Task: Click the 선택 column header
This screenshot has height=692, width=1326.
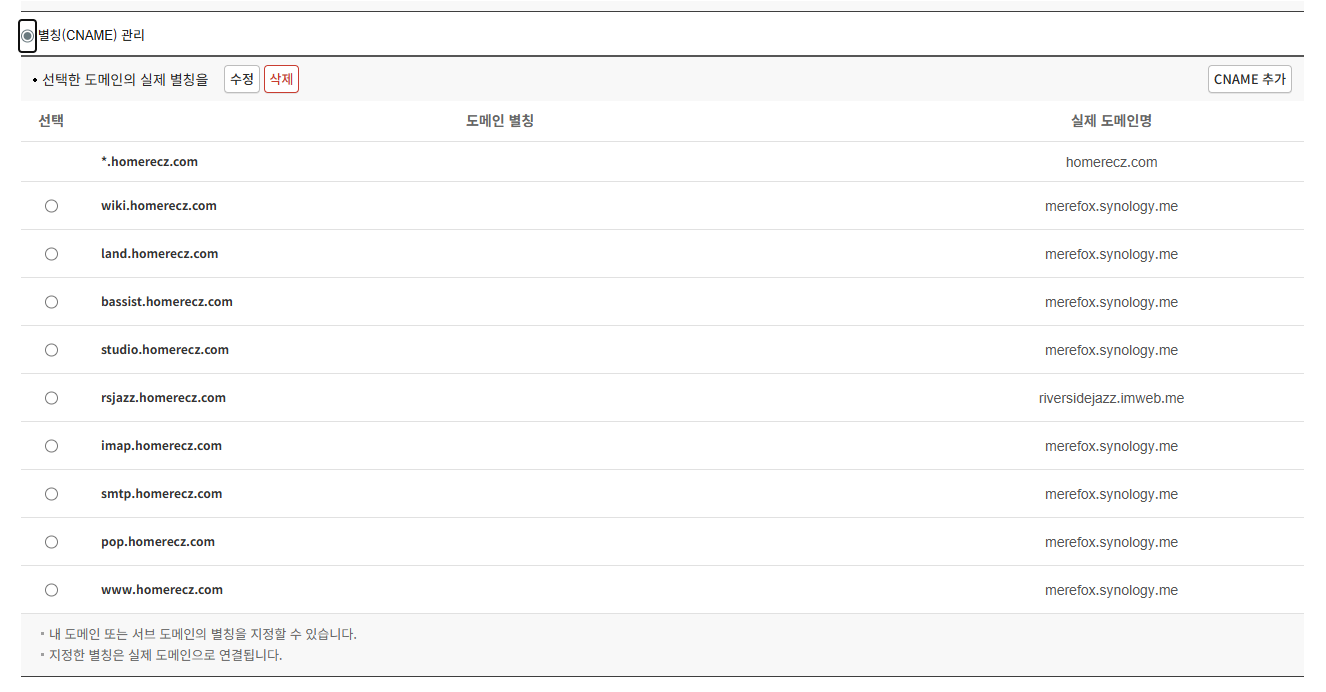Action: point(51,121)
